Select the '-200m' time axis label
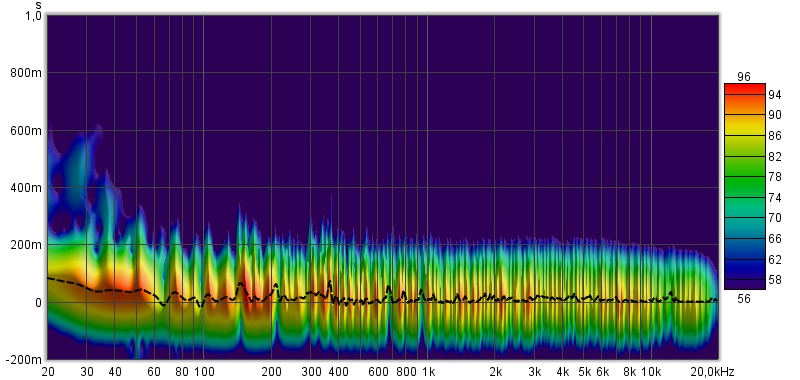The image size is (800, 380). coord(23,360)
